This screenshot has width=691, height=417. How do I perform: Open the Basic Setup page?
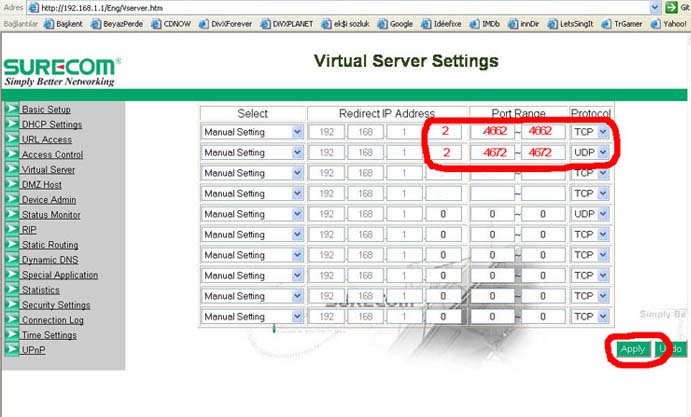pos(46,109)
